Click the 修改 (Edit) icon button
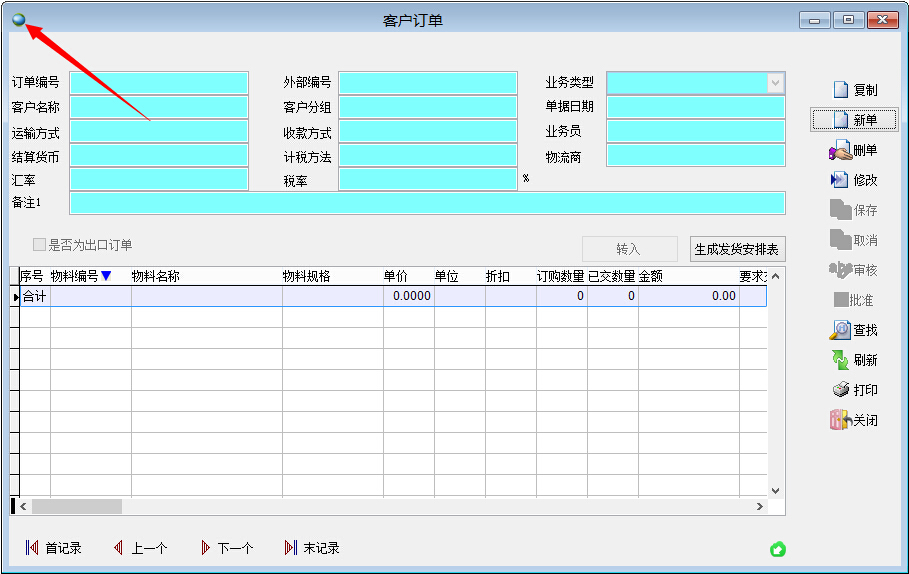The image size is (909, 574). 841,180
